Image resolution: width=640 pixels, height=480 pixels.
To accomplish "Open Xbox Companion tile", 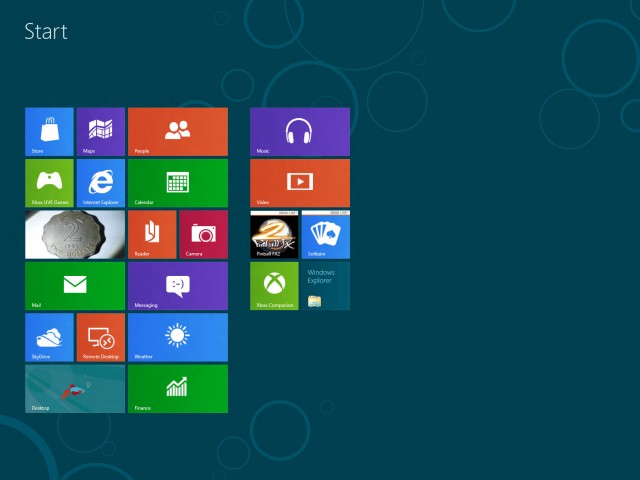I will click(274, 286).
